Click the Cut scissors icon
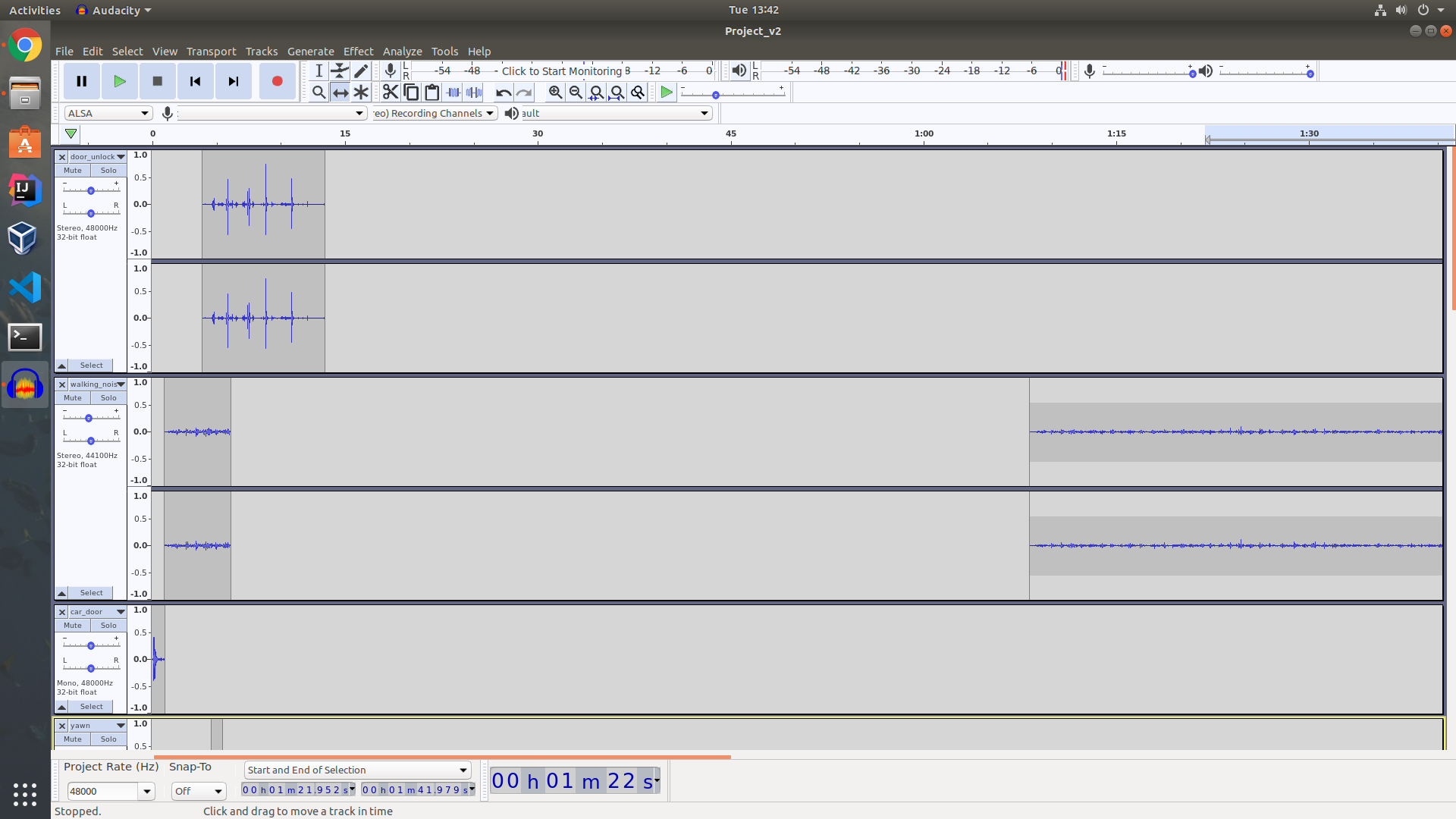Viewport: 1456px width, 819px height. [x=390, y=92]
